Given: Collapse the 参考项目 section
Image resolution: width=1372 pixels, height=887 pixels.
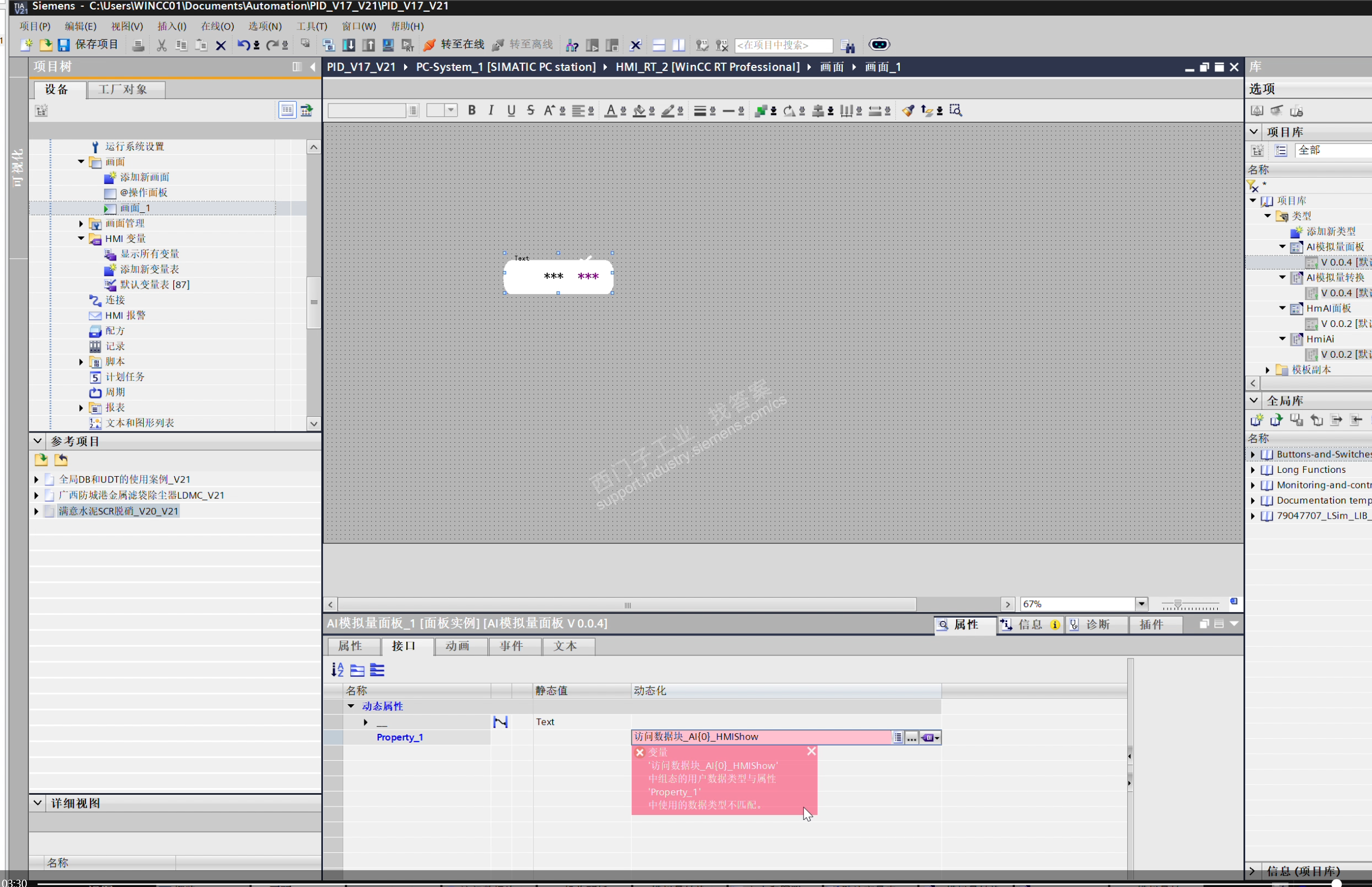Looking at the screenshot, I should click(37, 441).
